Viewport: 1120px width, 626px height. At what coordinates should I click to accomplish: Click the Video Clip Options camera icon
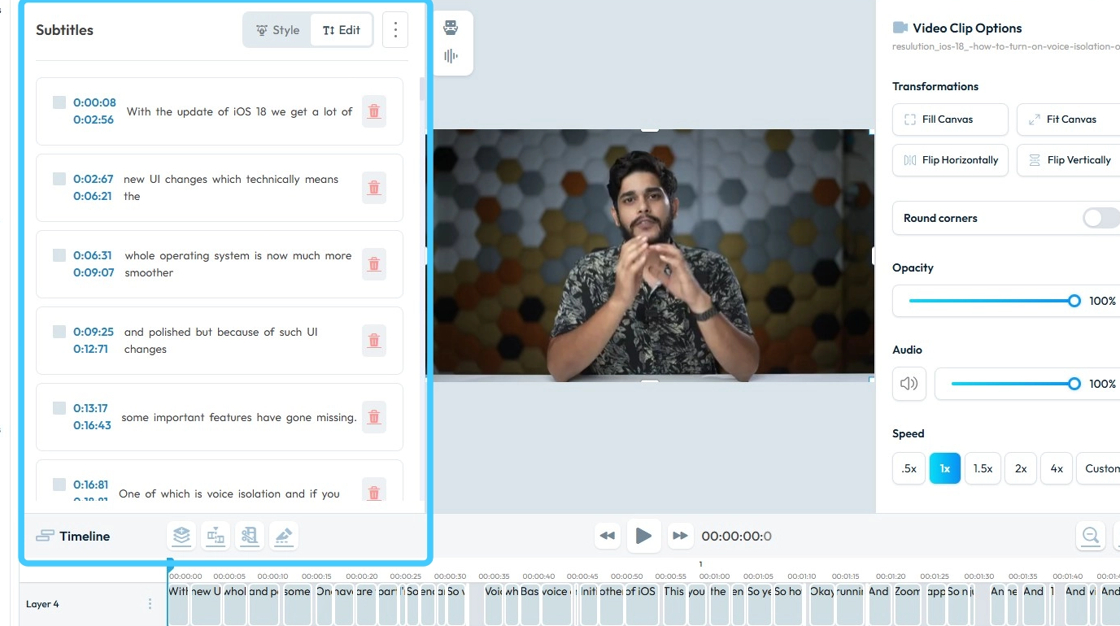pos(900,27)
